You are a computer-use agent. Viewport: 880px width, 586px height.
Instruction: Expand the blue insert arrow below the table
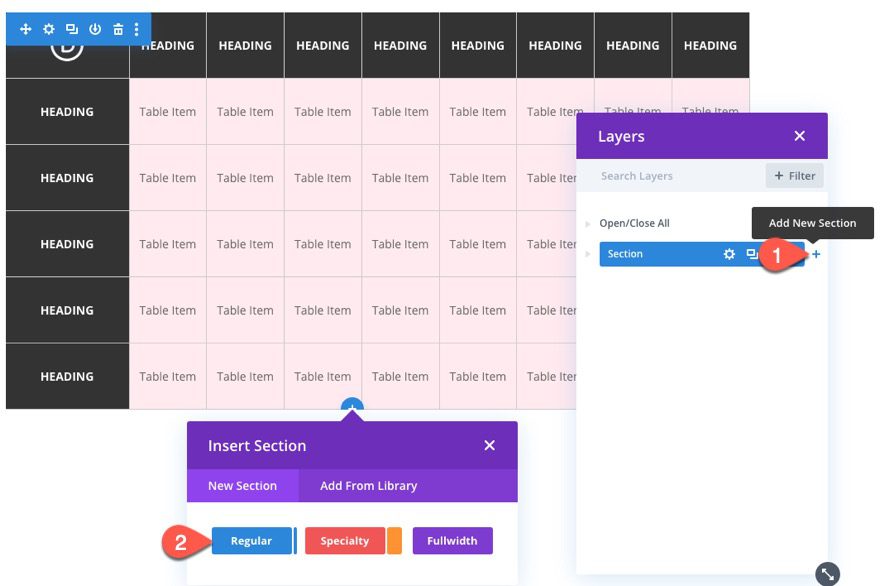click(x=351, y=404)
